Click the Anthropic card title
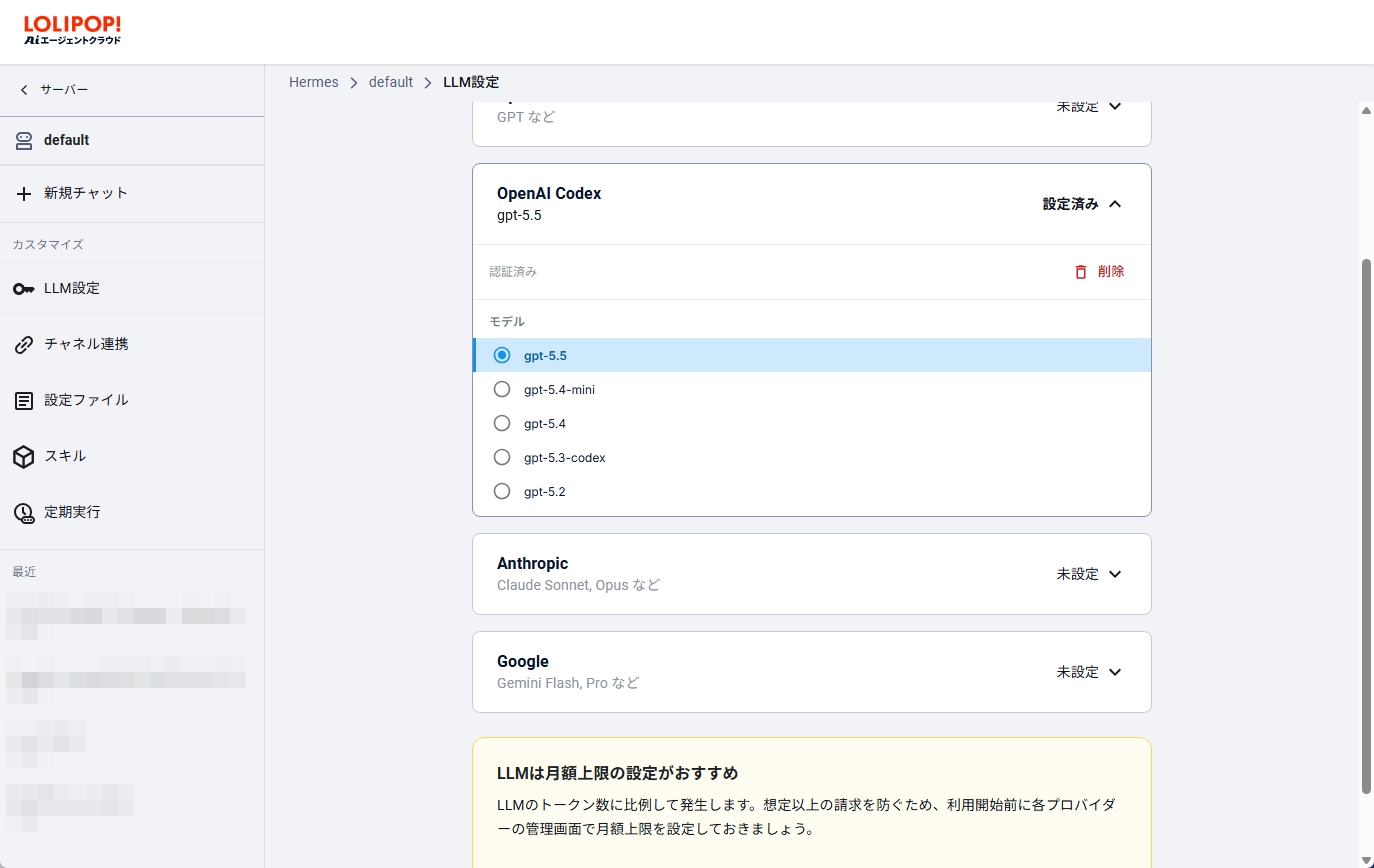The width and height of the screenshot is (1374, 868). click(532, 564)
